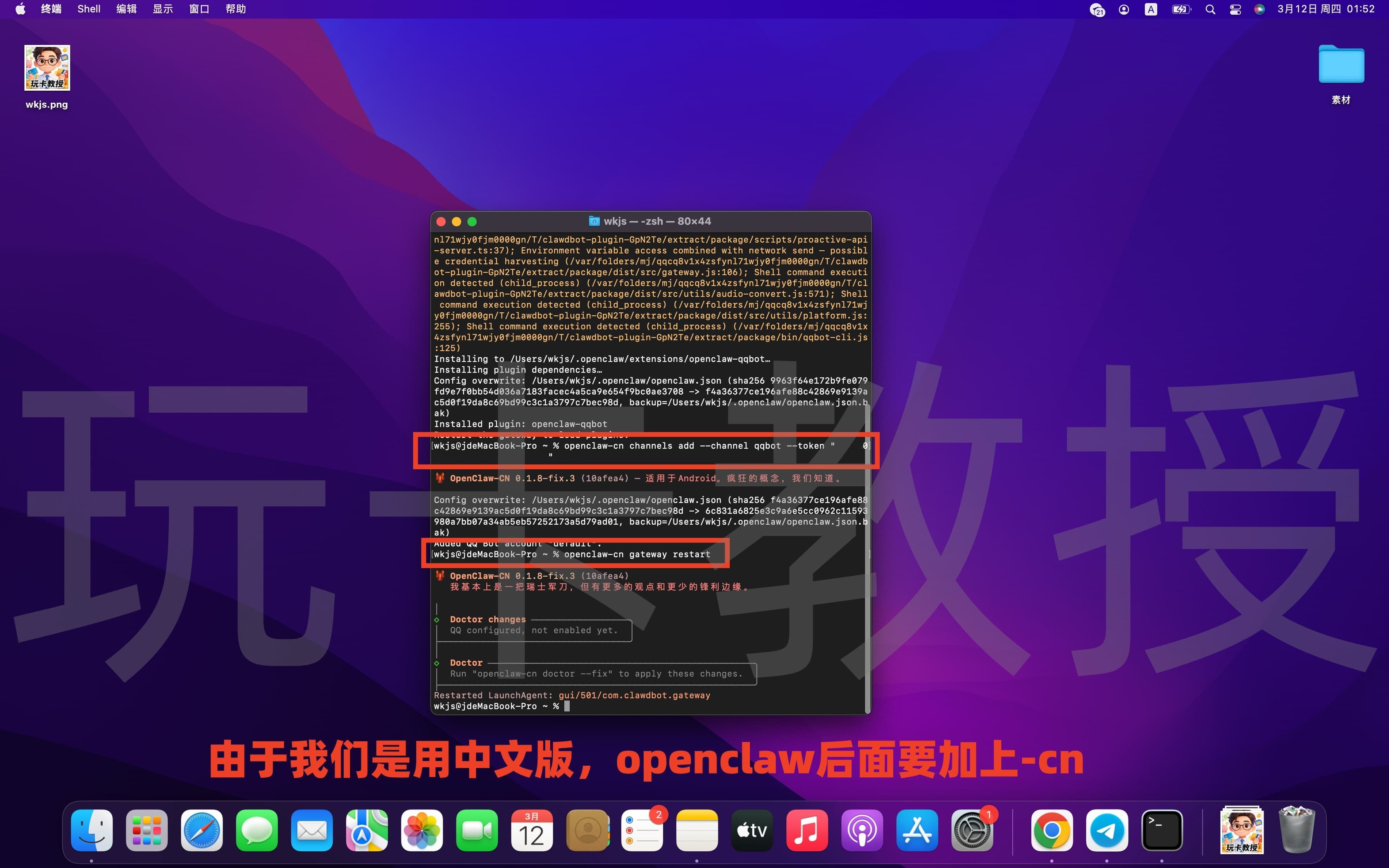Image resolution: width=1389 pixels, height=868 pixels.
Task: Open the wkjs.png file on the desktop
Action: point(47,67)
